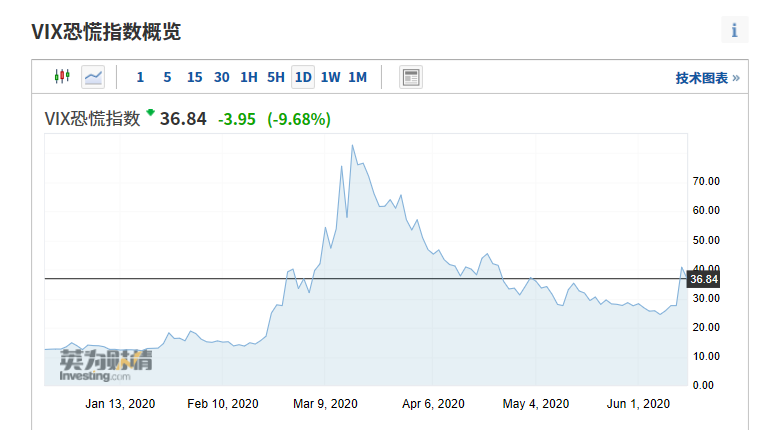Change to 1W interval

(330, 77)
